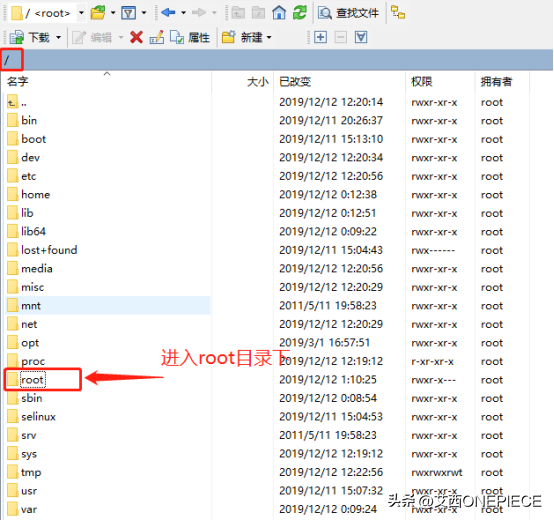Select the '..' parent directory entry

(17, 102)
